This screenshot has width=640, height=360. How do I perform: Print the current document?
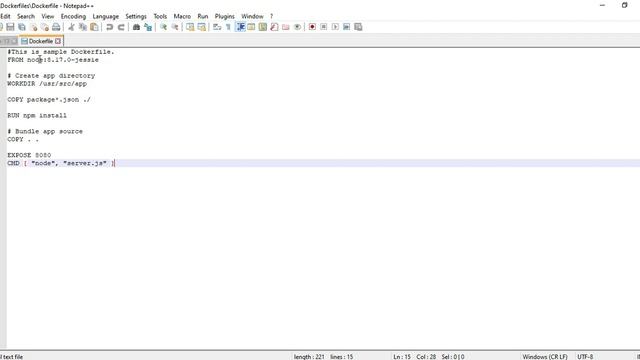point(56,27)
